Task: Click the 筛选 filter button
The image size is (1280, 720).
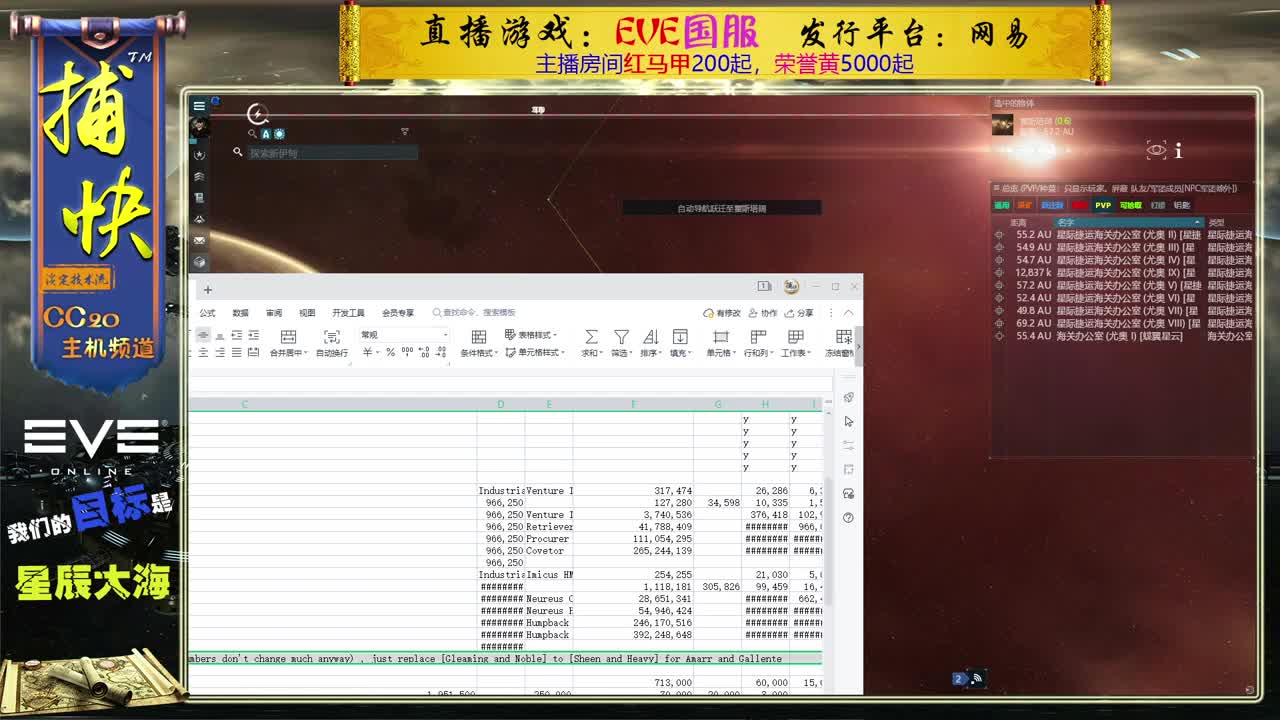Action: pos(621,343)
